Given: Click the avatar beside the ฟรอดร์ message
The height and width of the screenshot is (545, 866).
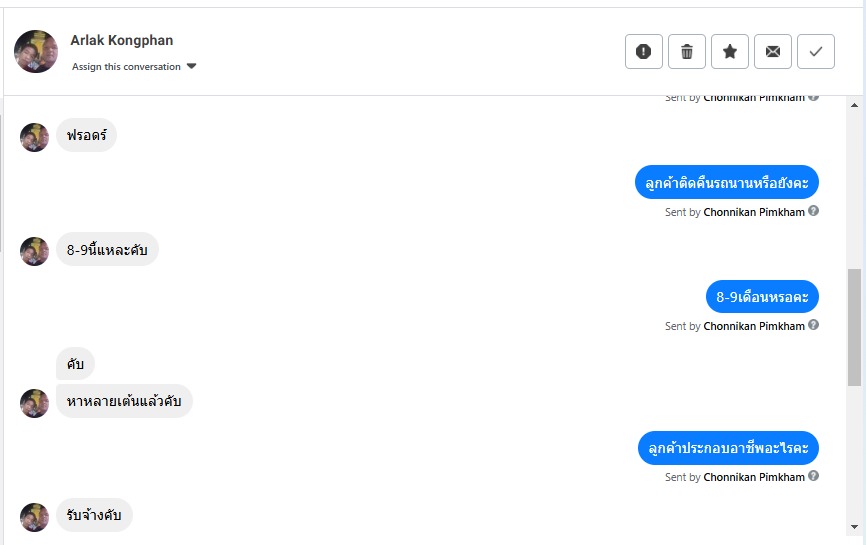Looking at the screenshot, I should (35, 137).
